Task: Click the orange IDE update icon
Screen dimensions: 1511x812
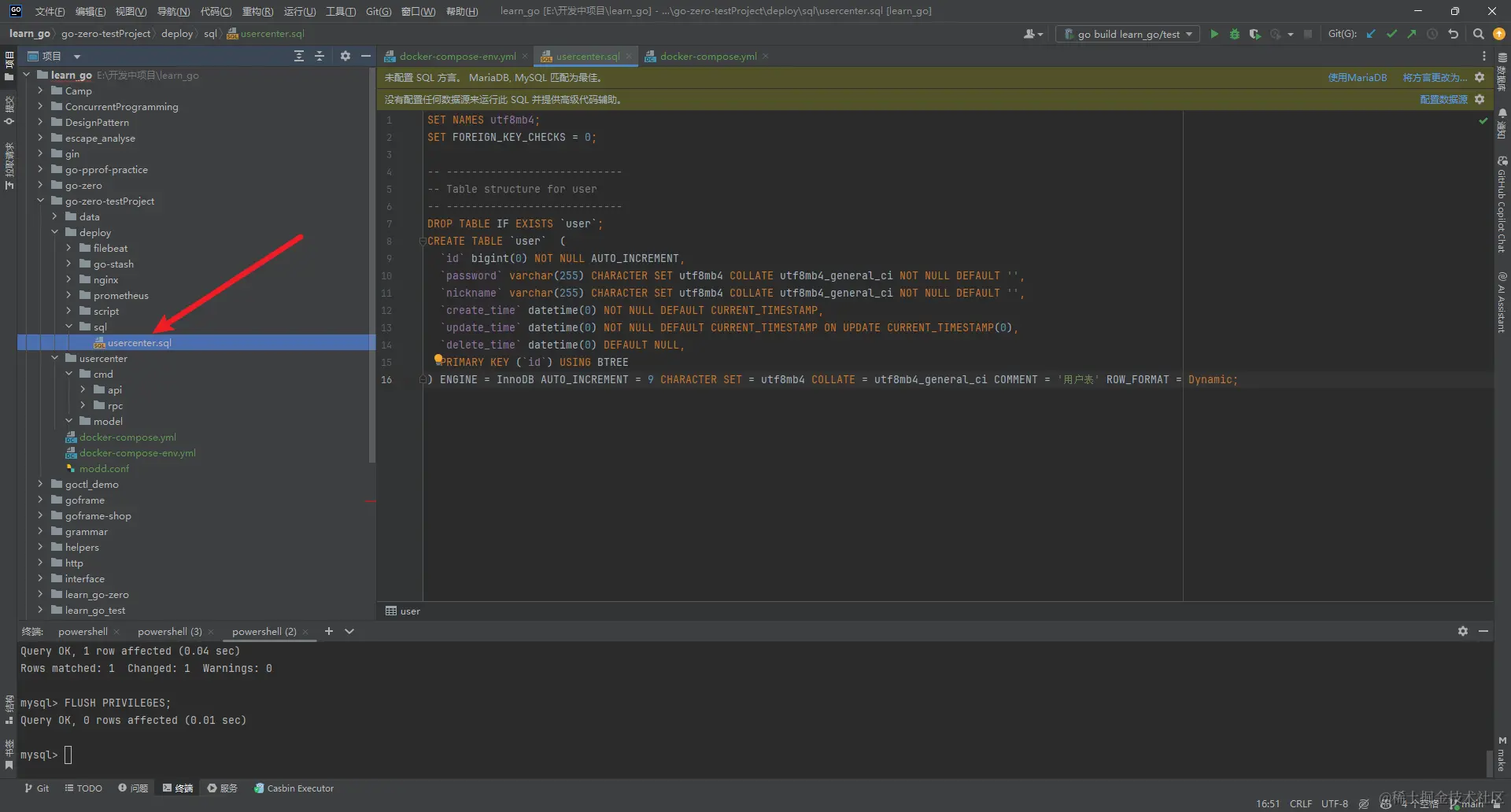Action: (1499, 34)
